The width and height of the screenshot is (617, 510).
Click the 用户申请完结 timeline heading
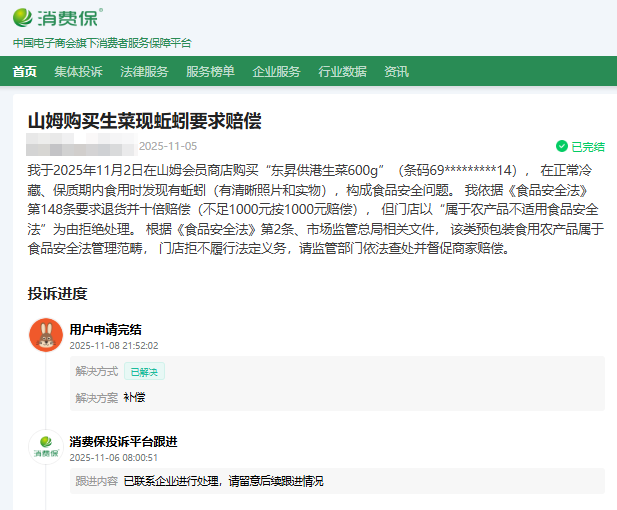[105, 329]
